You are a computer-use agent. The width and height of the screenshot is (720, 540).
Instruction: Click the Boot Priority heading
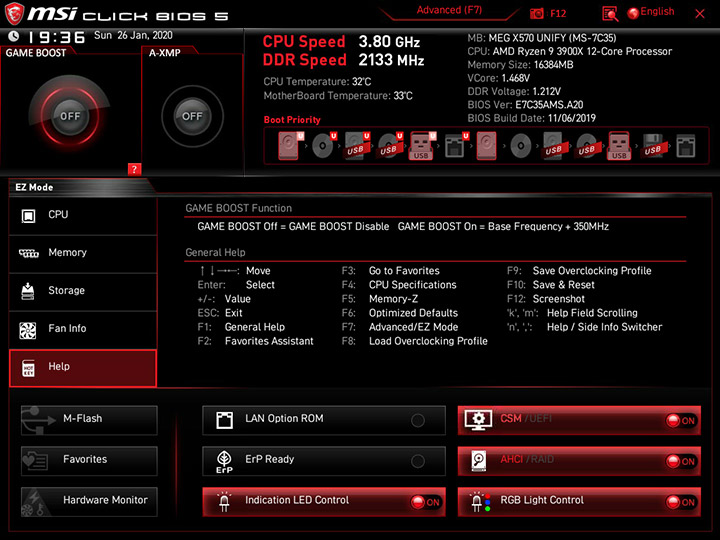(292, 120)
